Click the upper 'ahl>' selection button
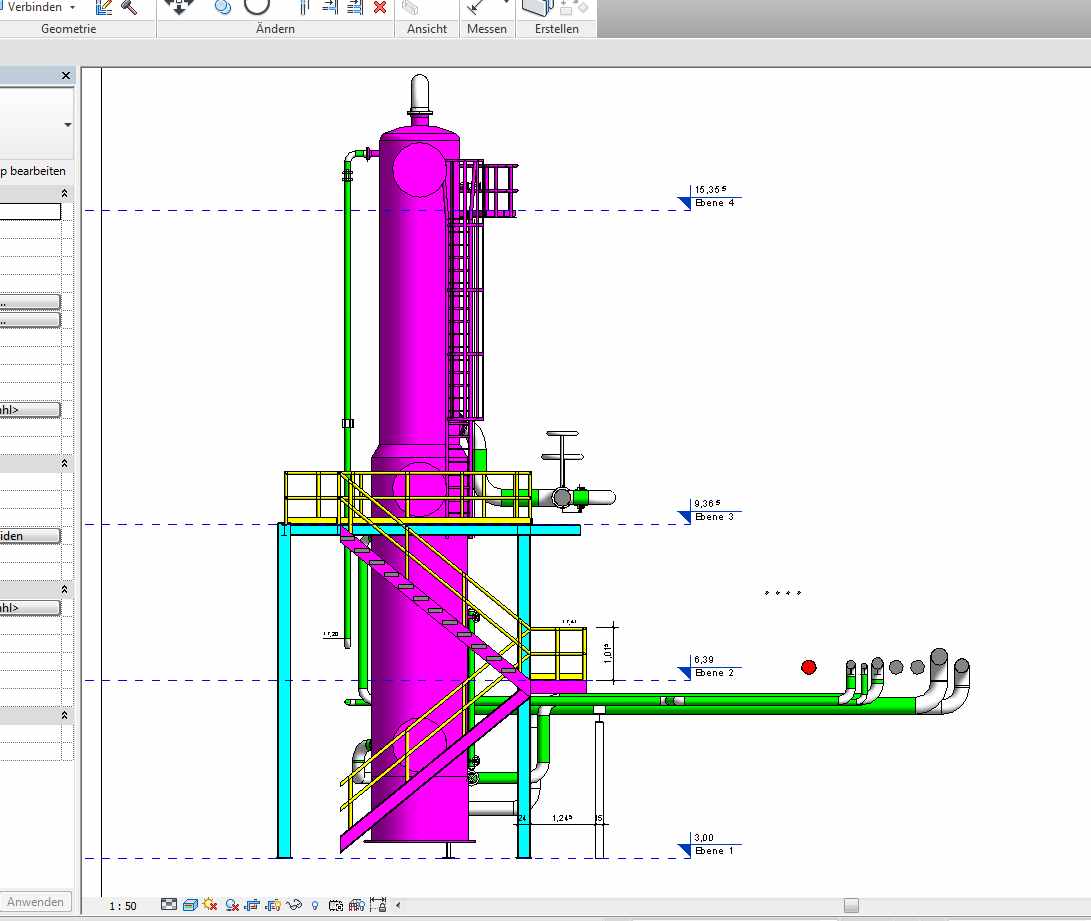The height and width of the screenshot is (921, 1091). 30,410
